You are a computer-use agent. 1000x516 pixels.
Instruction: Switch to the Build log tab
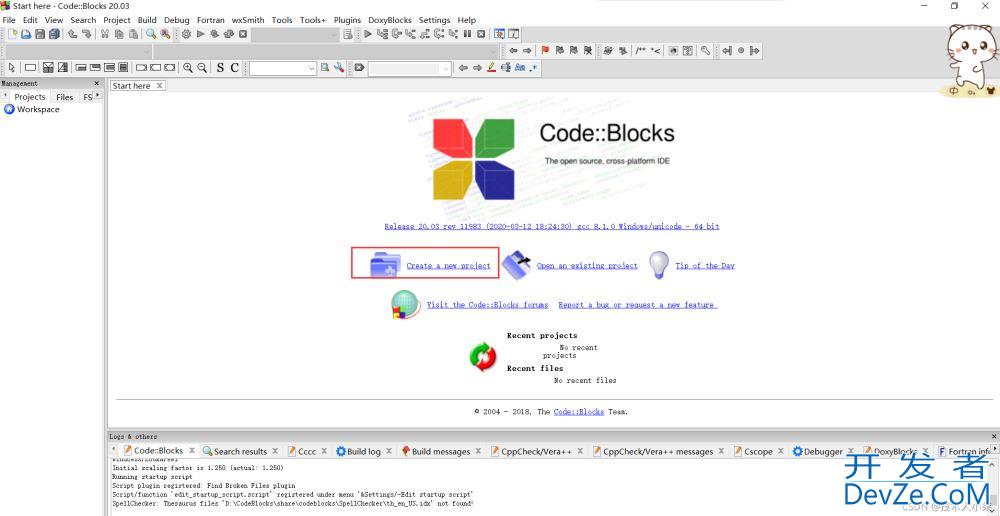[364, 451]
